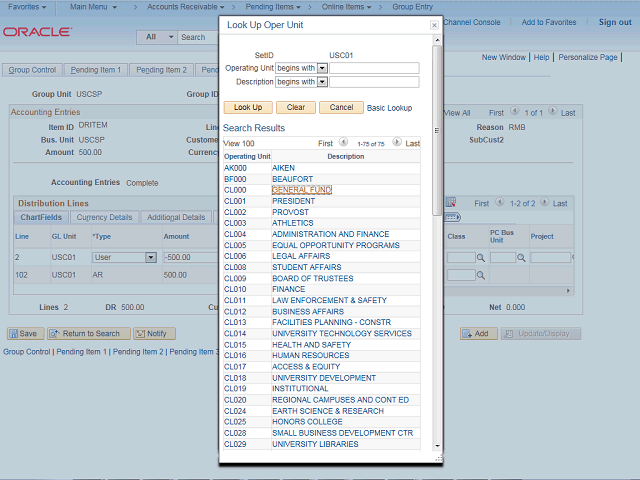Open the Basic Lookup link
This screenshot has height=480, width=640.
[x=389, y=108]
